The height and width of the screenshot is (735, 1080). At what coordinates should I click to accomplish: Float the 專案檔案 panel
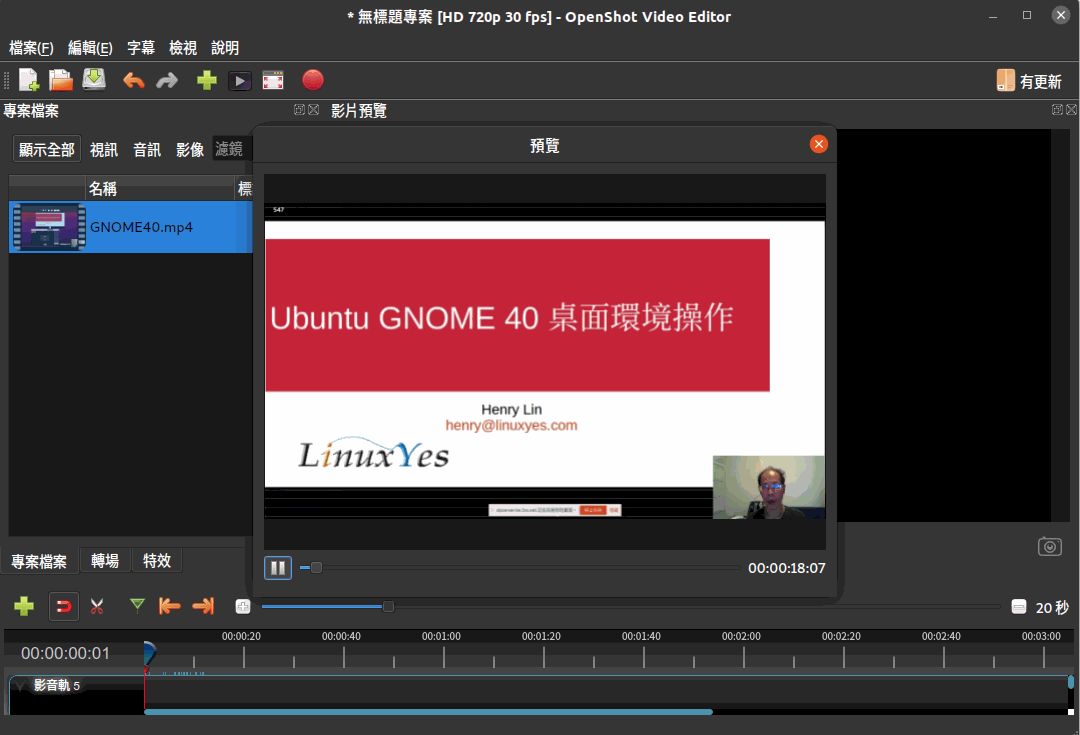[x=300, y=110]
